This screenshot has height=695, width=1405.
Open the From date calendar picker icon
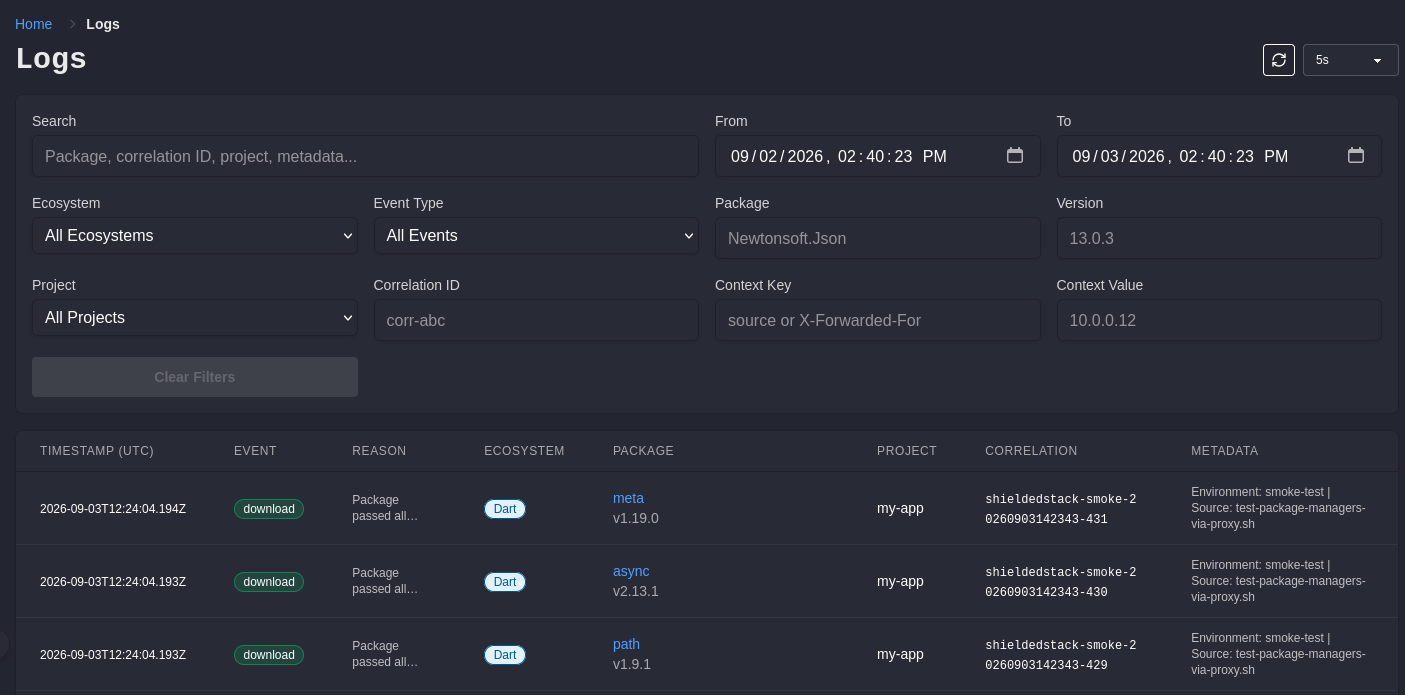point(1015,155)
